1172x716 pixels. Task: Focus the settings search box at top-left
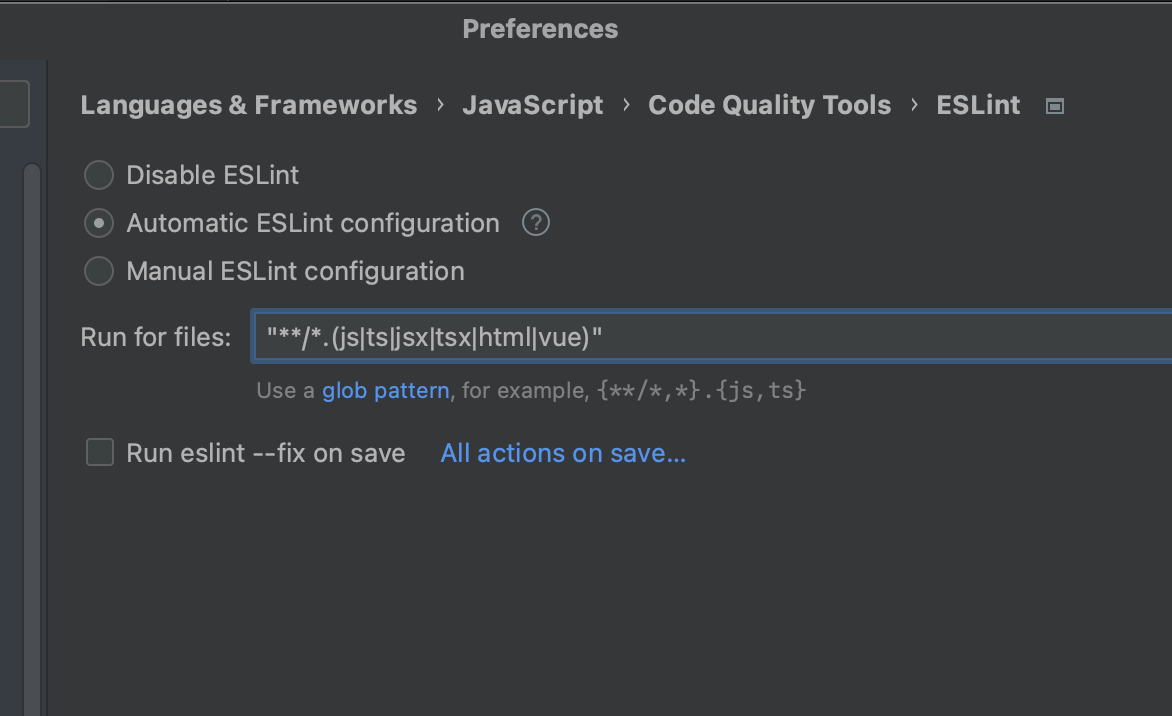click(x=14, y=104)
